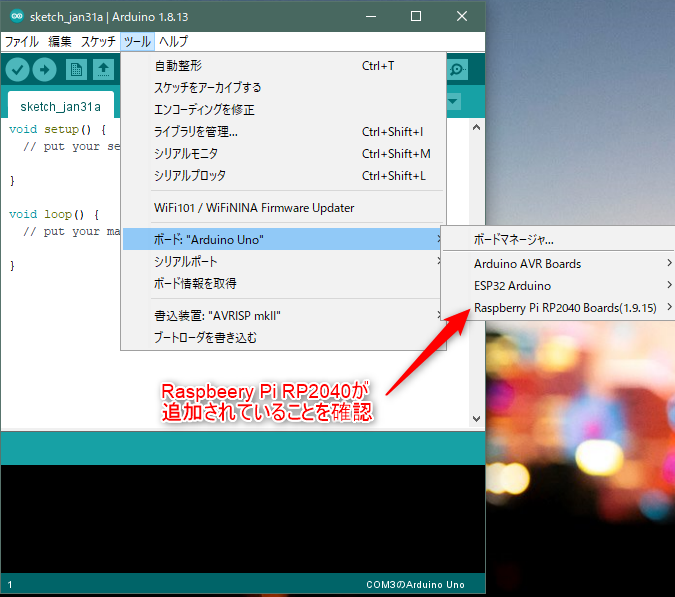Open the ファイル menu
This screenshot has height=597, width=675.
click(22, 41)
